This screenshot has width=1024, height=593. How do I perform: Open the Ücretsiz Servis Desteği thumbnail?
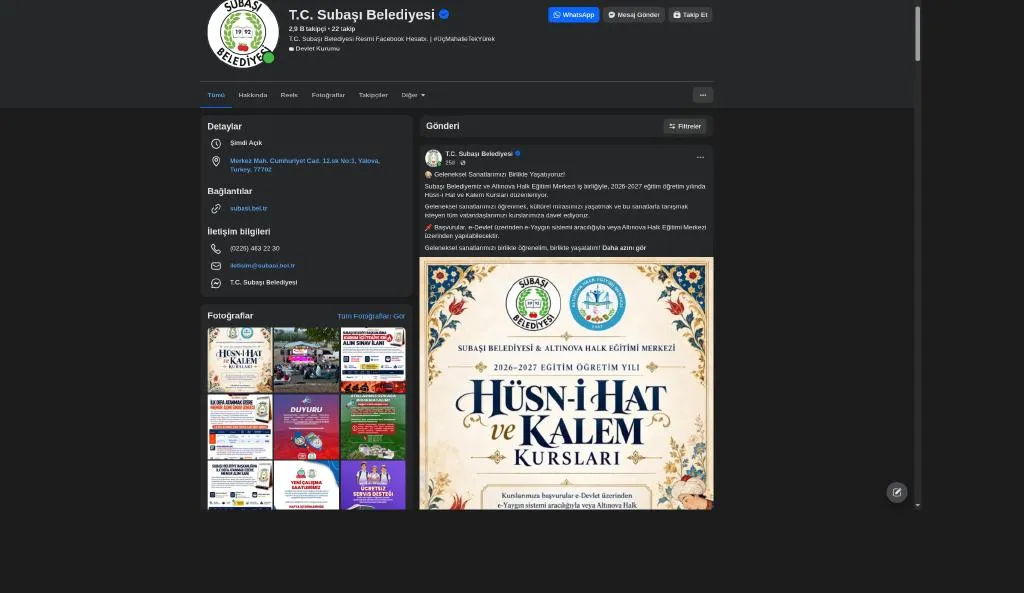(x=373, y=485)
